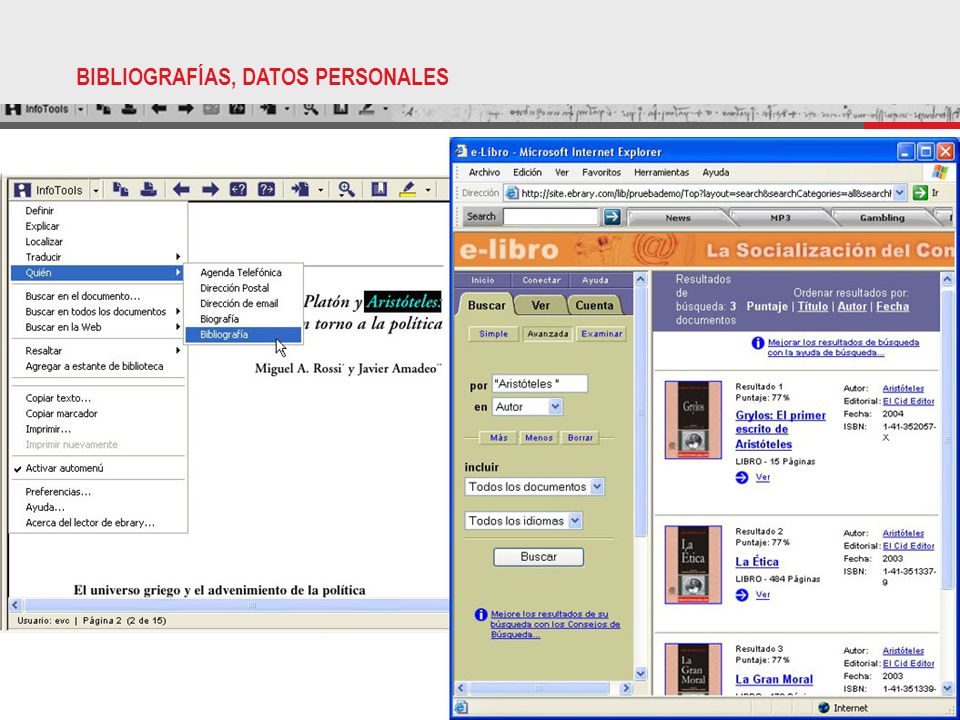Image resolution: width=960 pixels, height=720 pixels.
Task: Open the Grylos book cover thumbnail
Action: coord(693,419)
